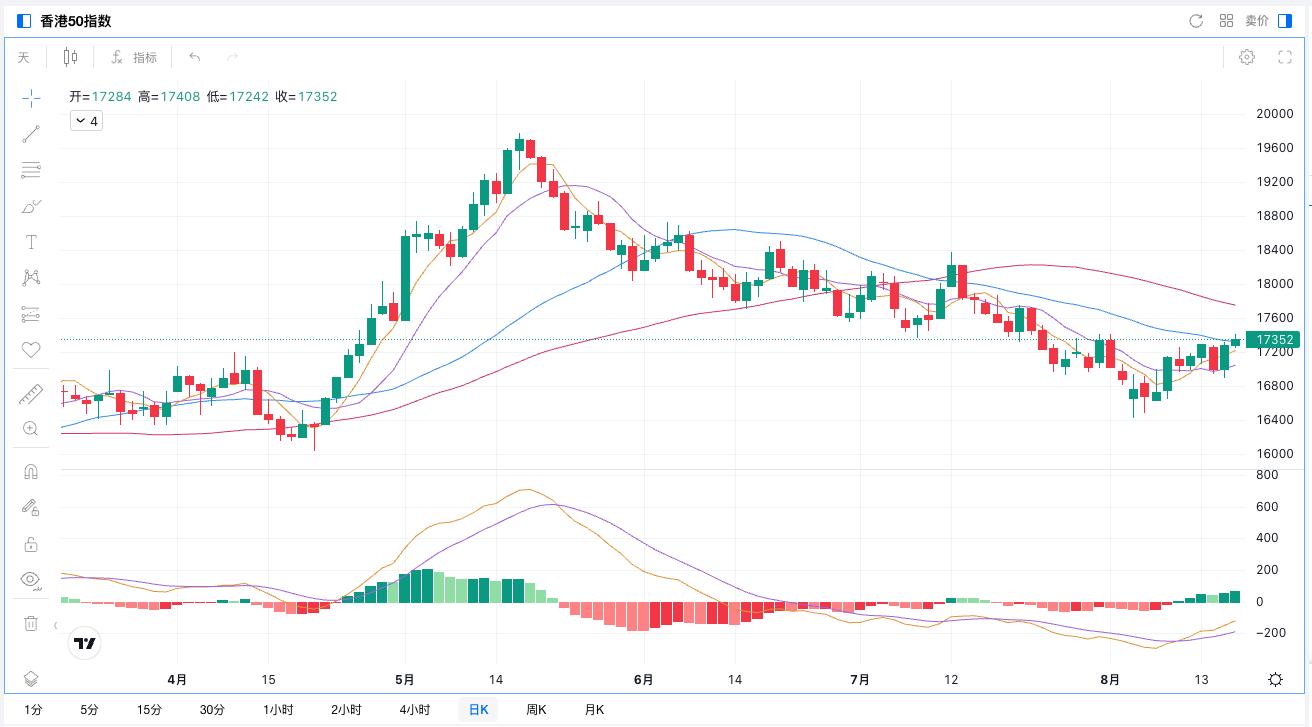Collapse the left drawing toolbar arrow

55,625
